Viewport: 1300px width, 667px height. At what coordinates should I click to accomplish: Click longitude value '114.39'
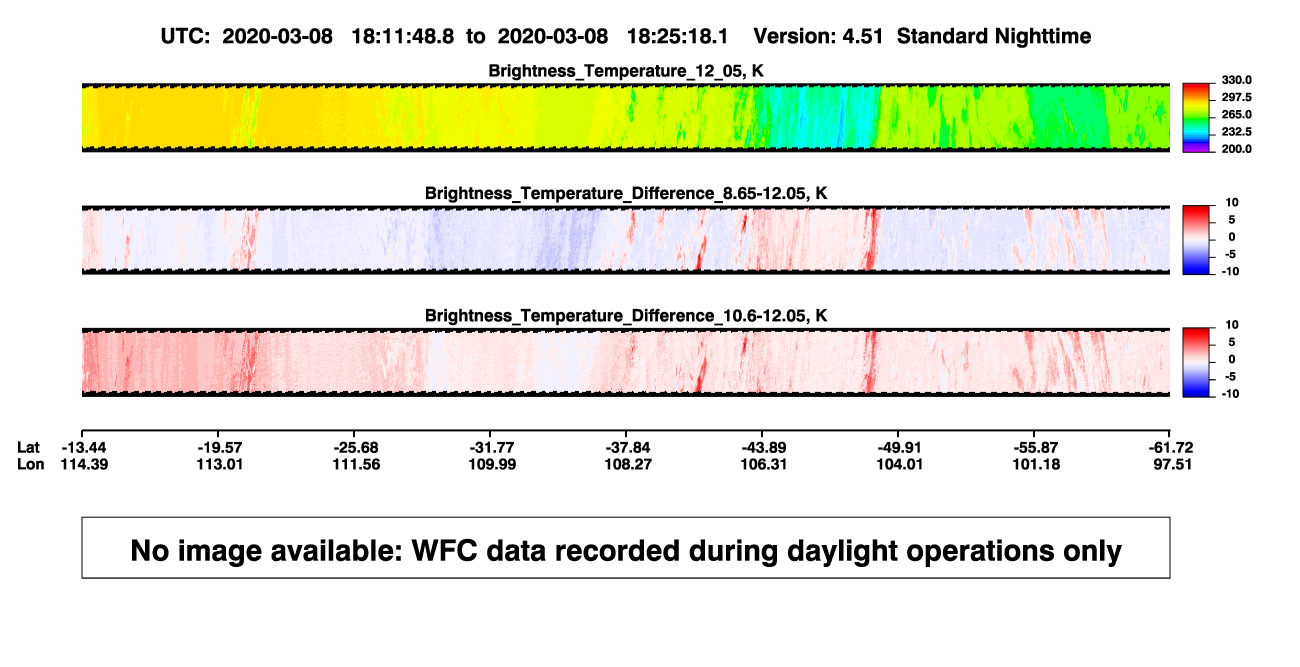(x=82, y=464)
